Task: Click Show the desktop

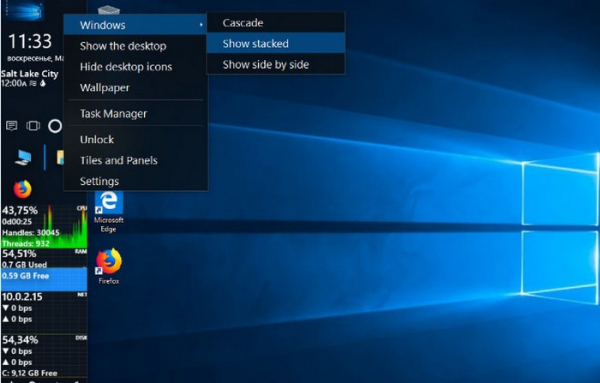Action: (x=135, y=46)
